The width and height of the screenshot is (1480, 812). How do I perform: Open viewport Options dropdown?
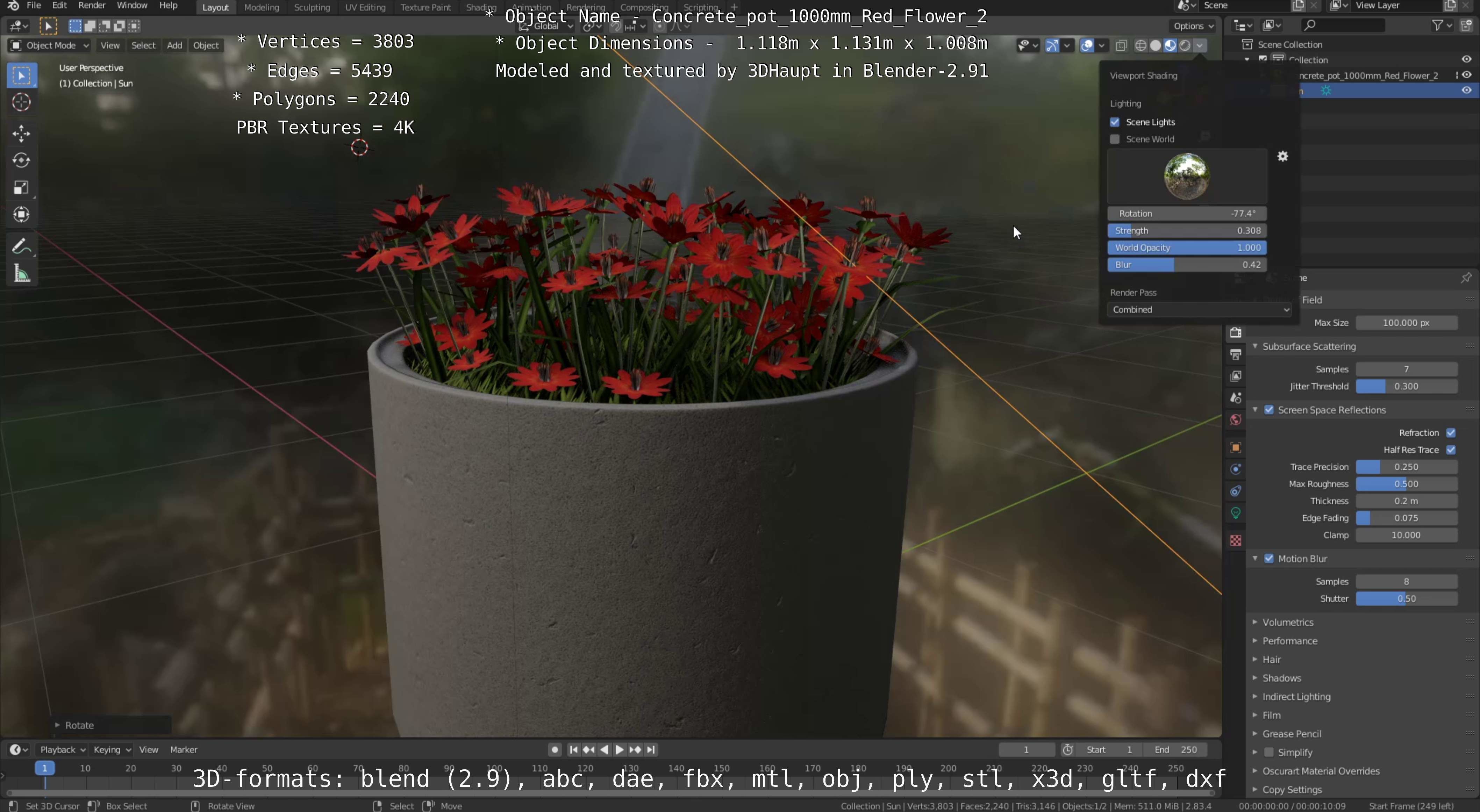(x=1193, y=26)
